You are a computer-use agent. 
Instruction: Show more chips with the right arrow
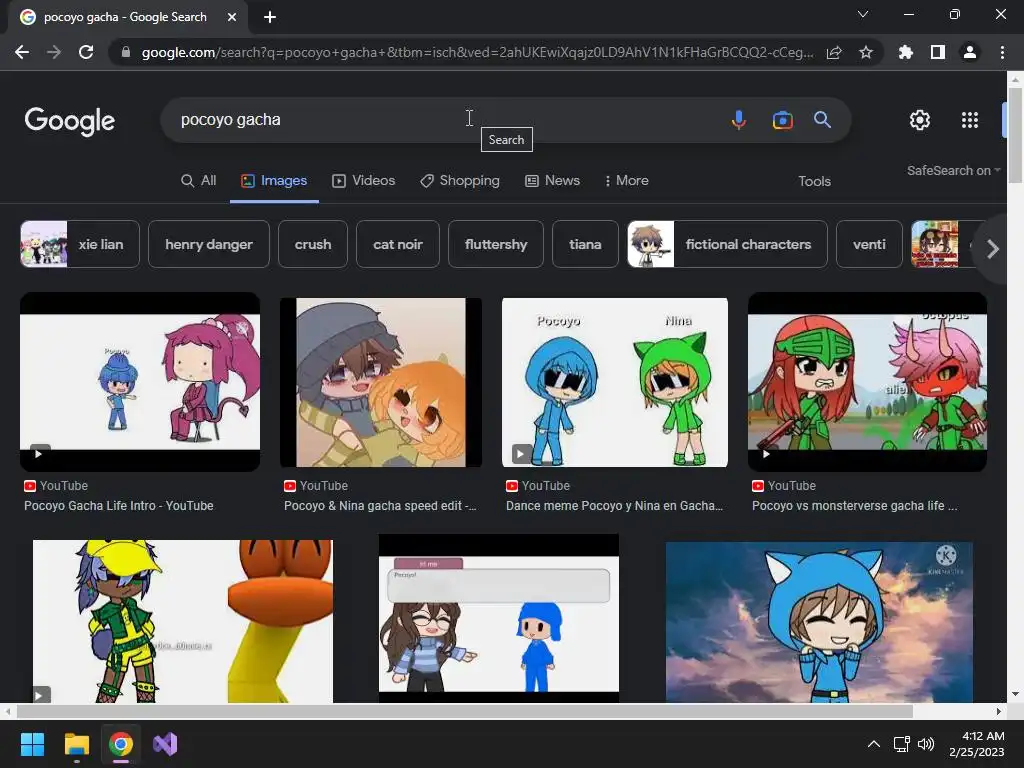[993, 249]
